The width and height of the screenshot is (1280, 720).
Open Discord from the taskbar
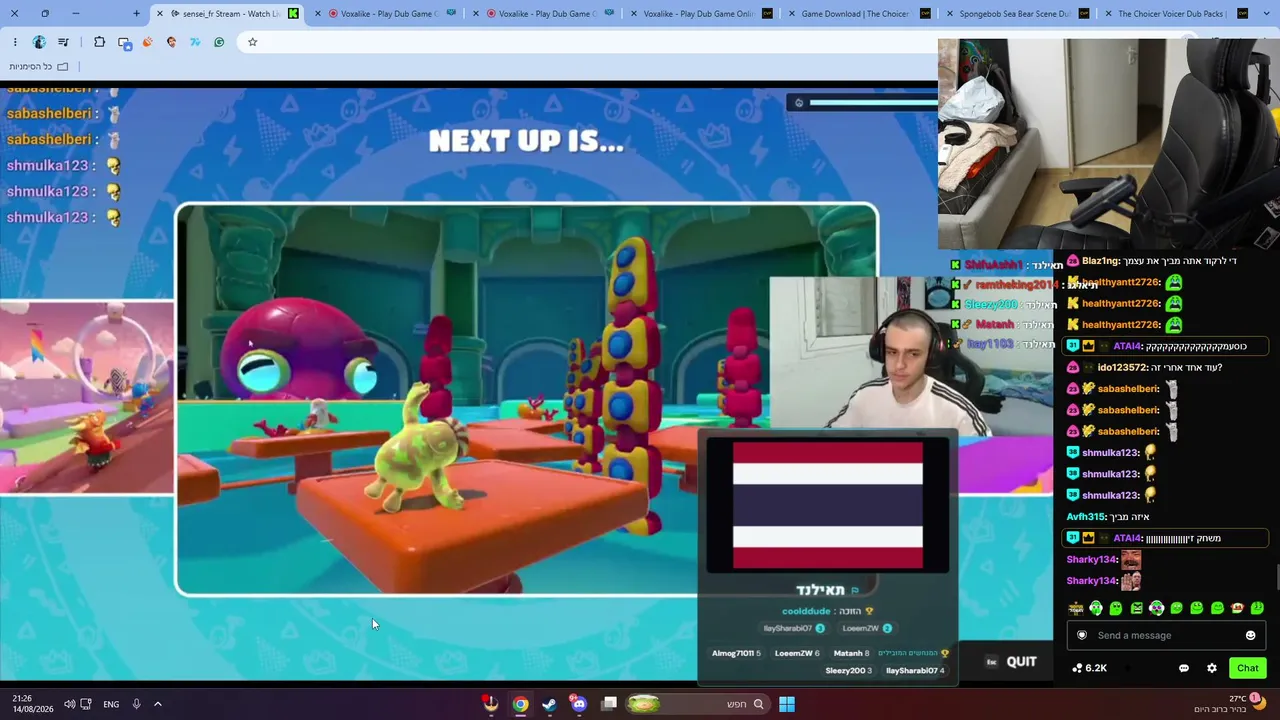click(x=578, y=704)
